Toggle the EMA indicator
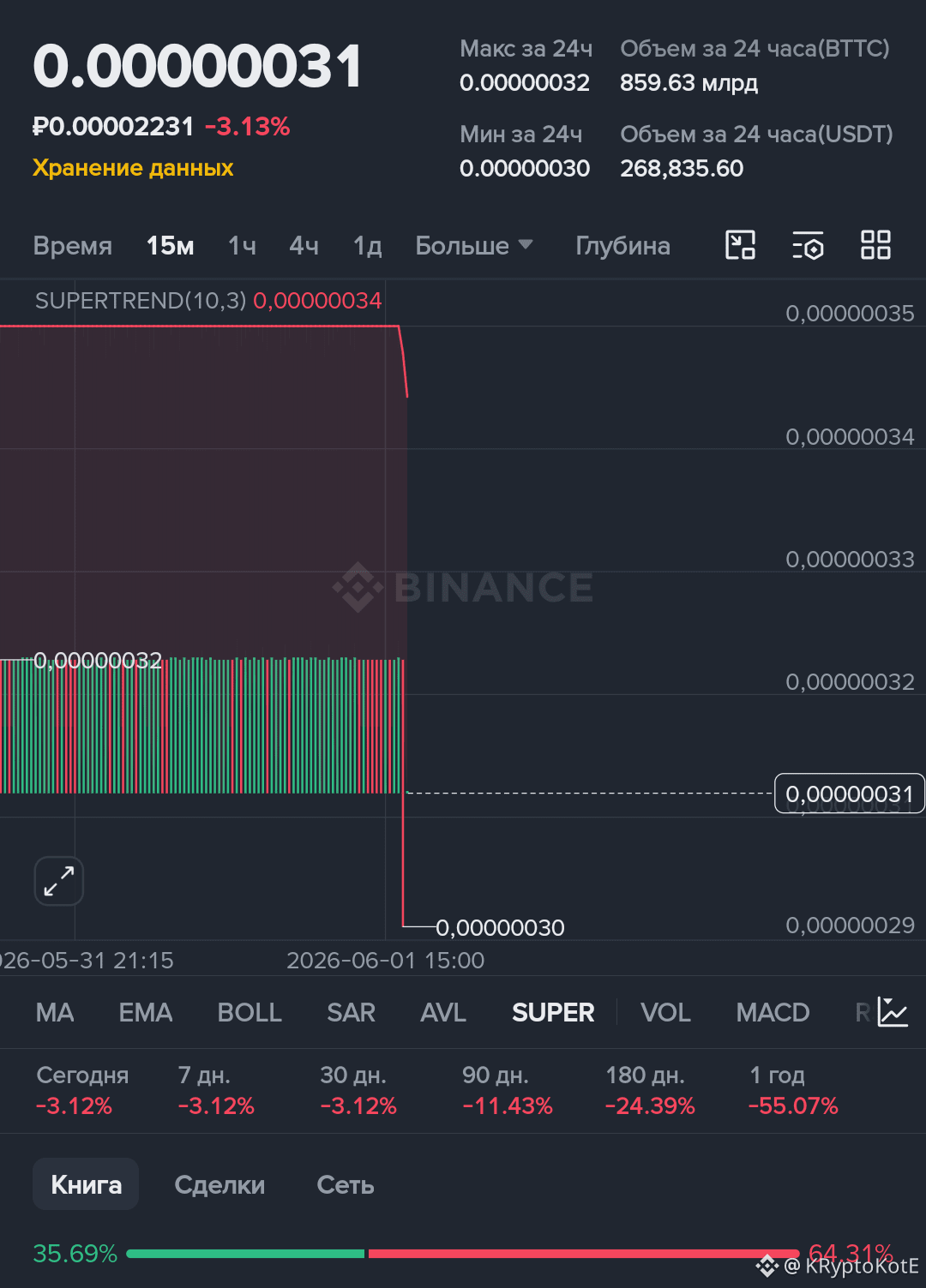 pyautogui.click(x=146, y=1013)
